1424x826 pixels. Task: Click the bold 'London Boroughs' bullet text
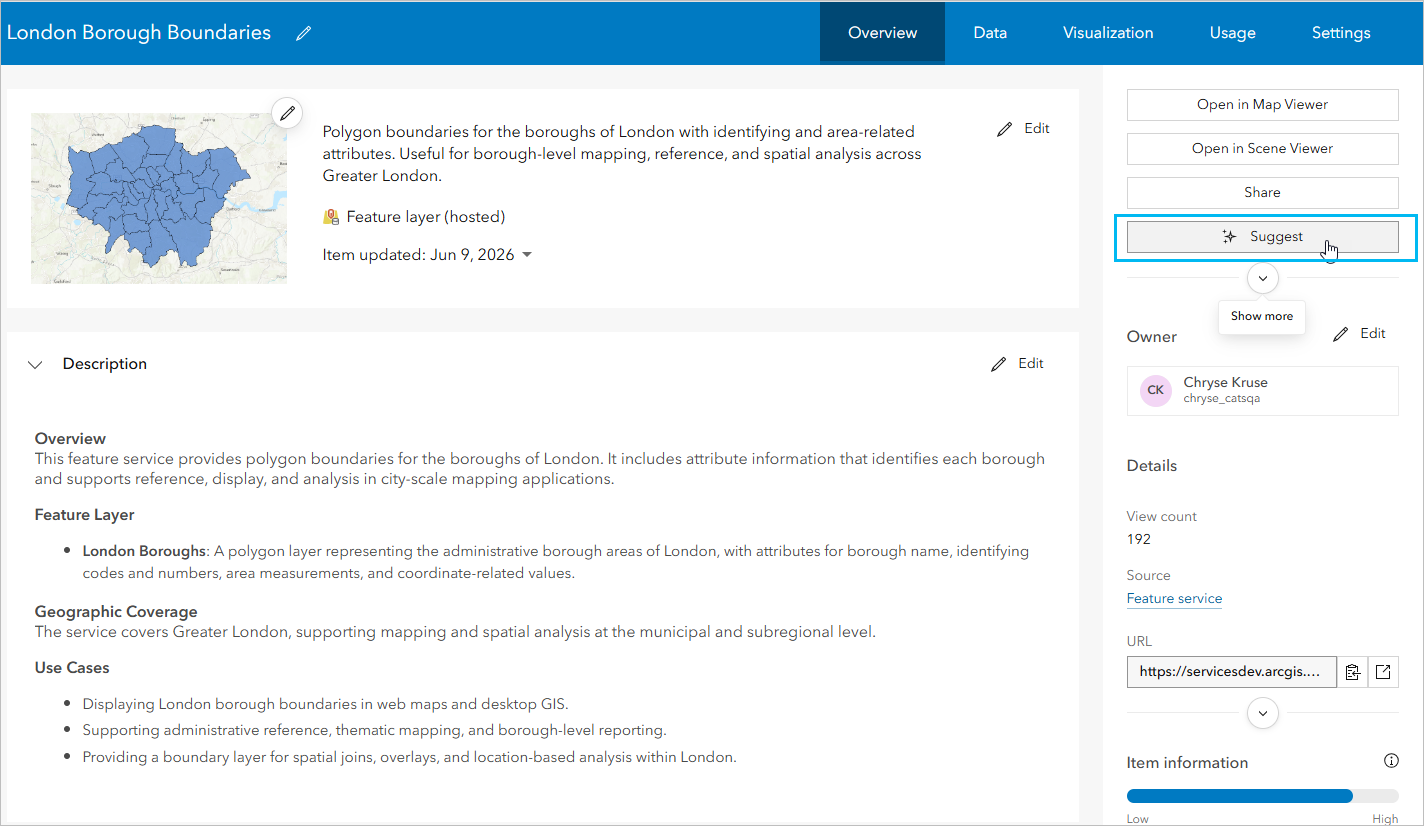pyautogui.click(x=144, y=551)
